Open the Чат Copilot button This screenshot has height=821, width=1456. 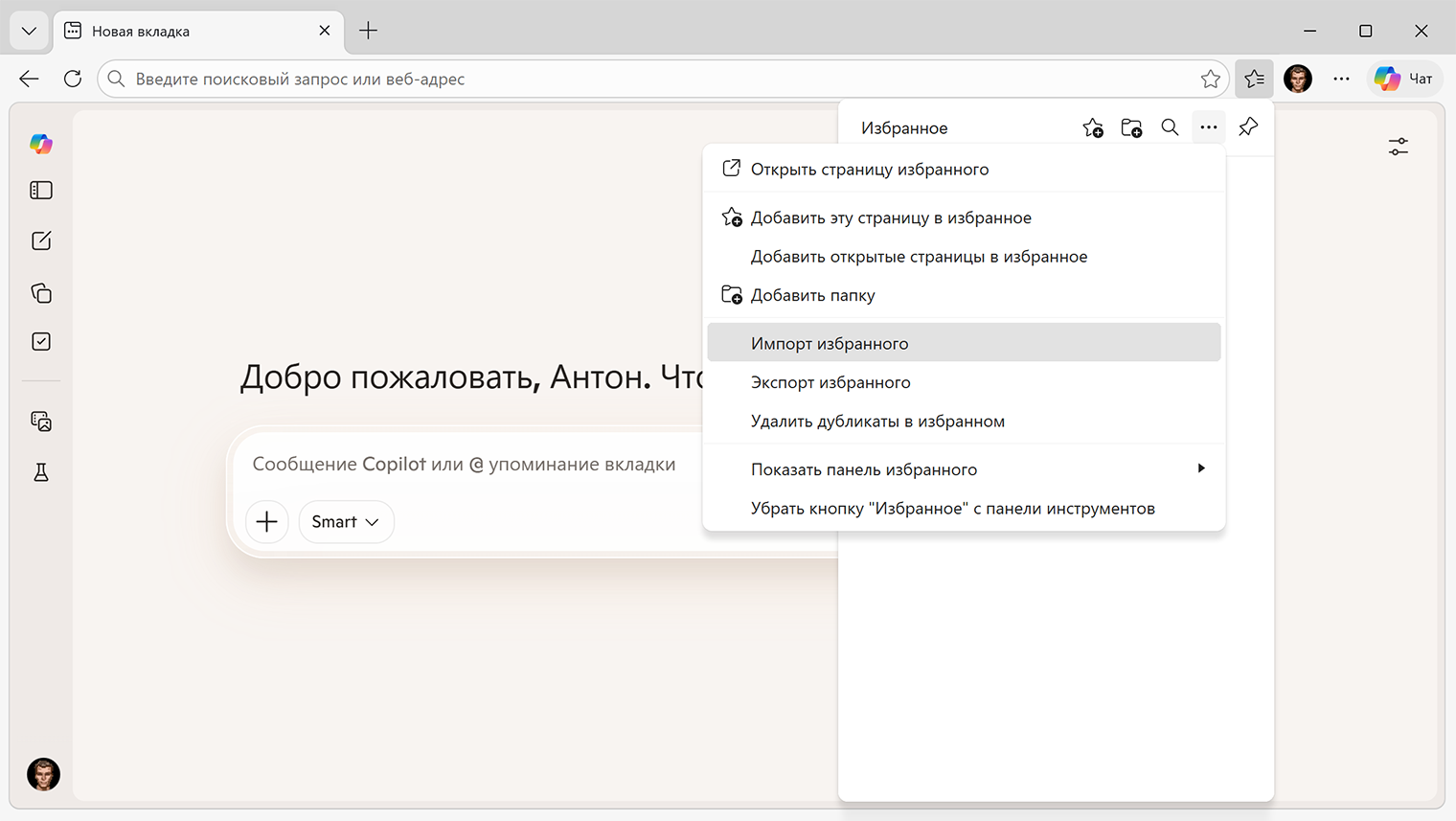pos(1404,79)
